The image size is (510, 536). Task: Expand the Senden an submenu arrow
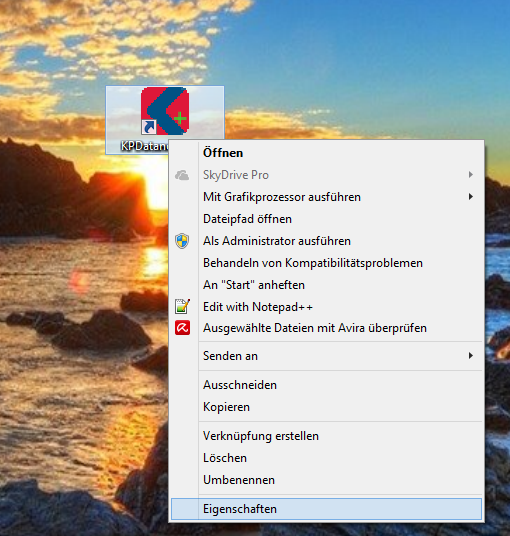(x=471, y=356)
